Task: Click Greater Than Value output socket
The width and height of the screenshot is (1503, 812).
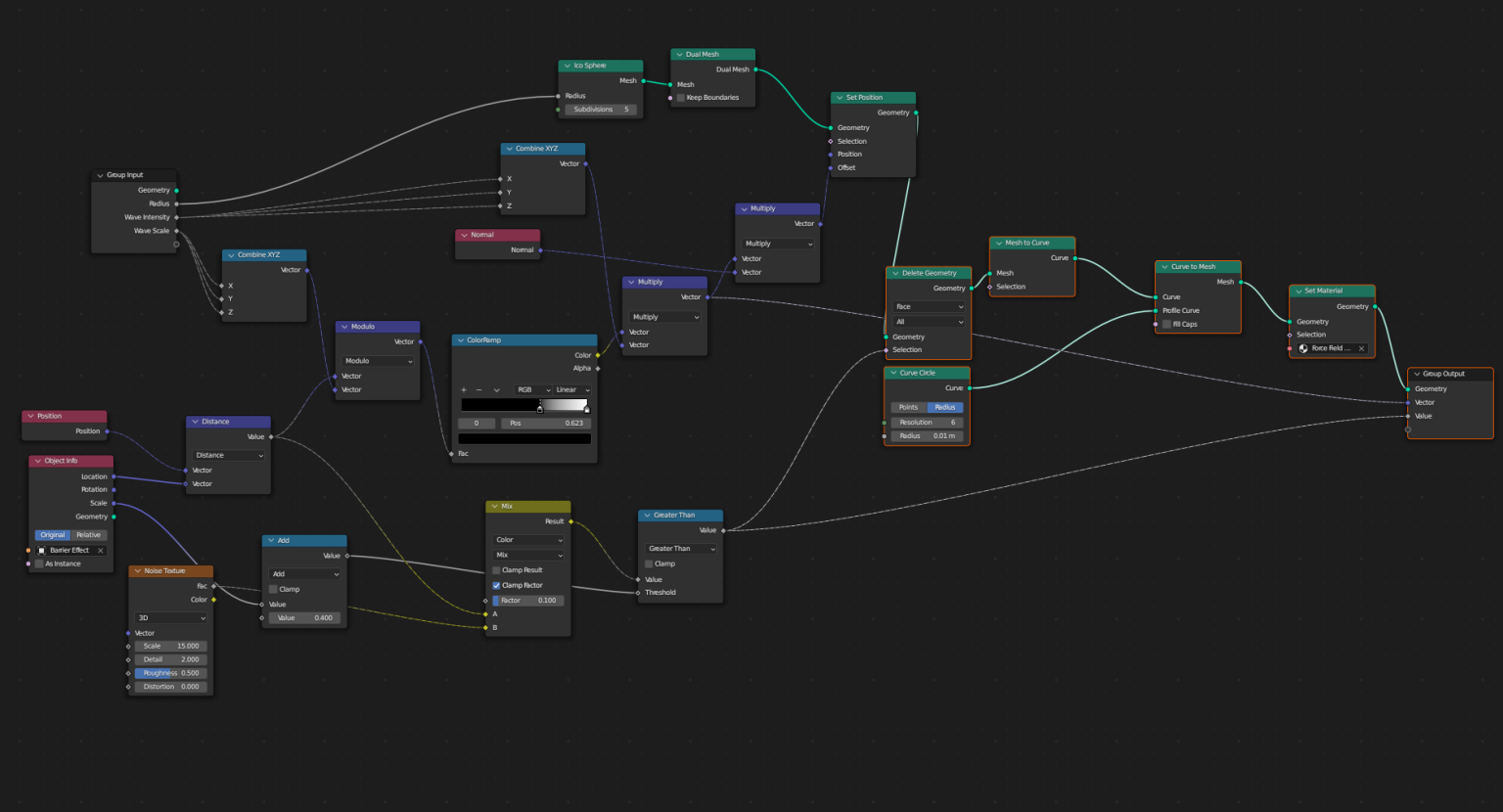Action: coord(723,530)
